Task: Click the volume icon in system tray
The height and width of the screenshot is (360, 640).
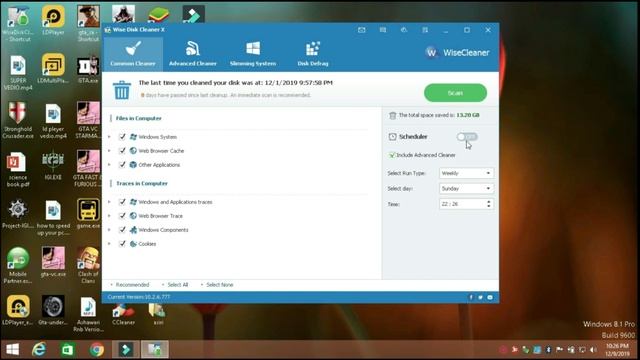Action: click(x=593, y=350)
